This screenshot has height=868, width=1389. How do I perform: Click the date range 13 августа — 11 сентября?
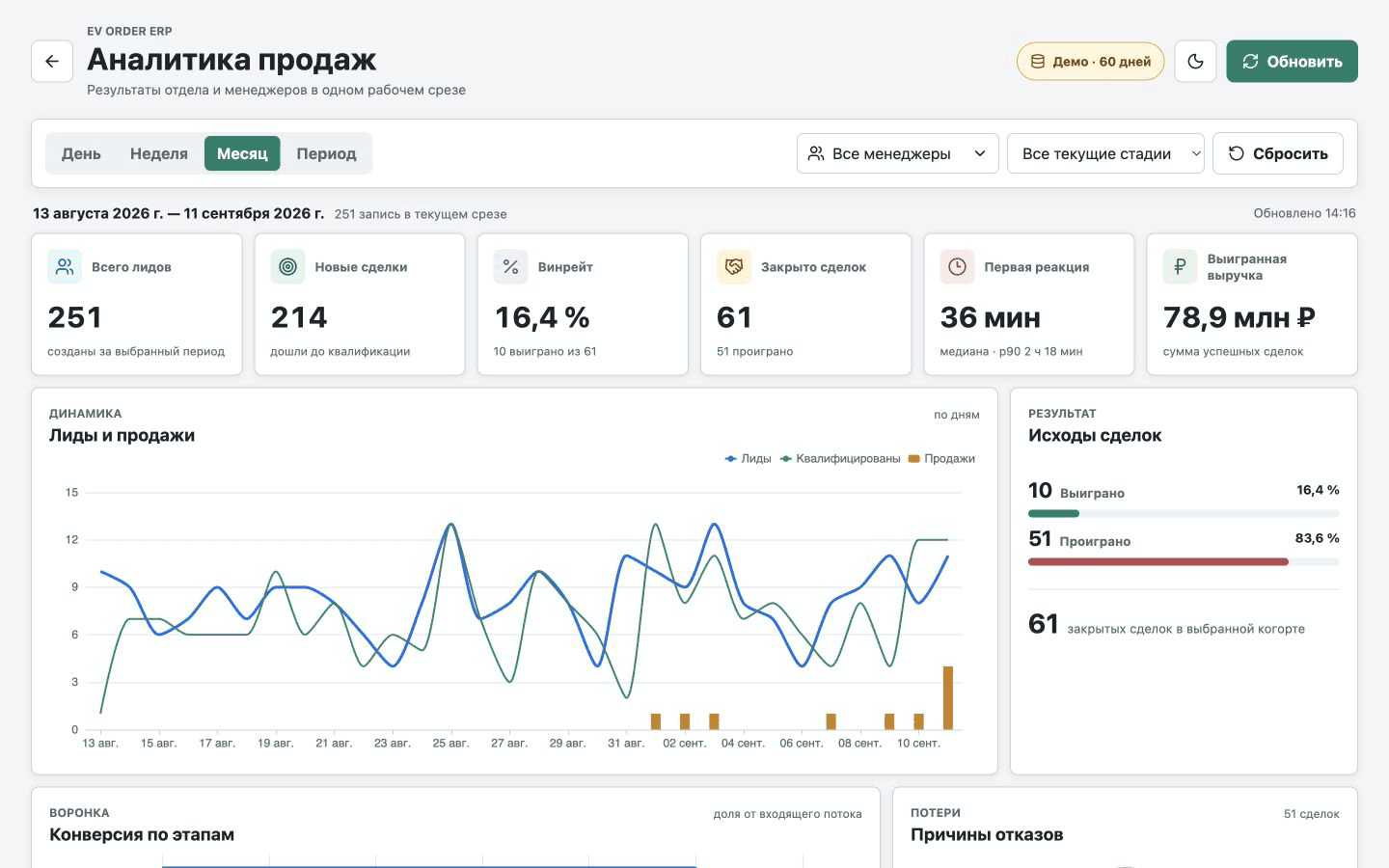tap(178, 213)
